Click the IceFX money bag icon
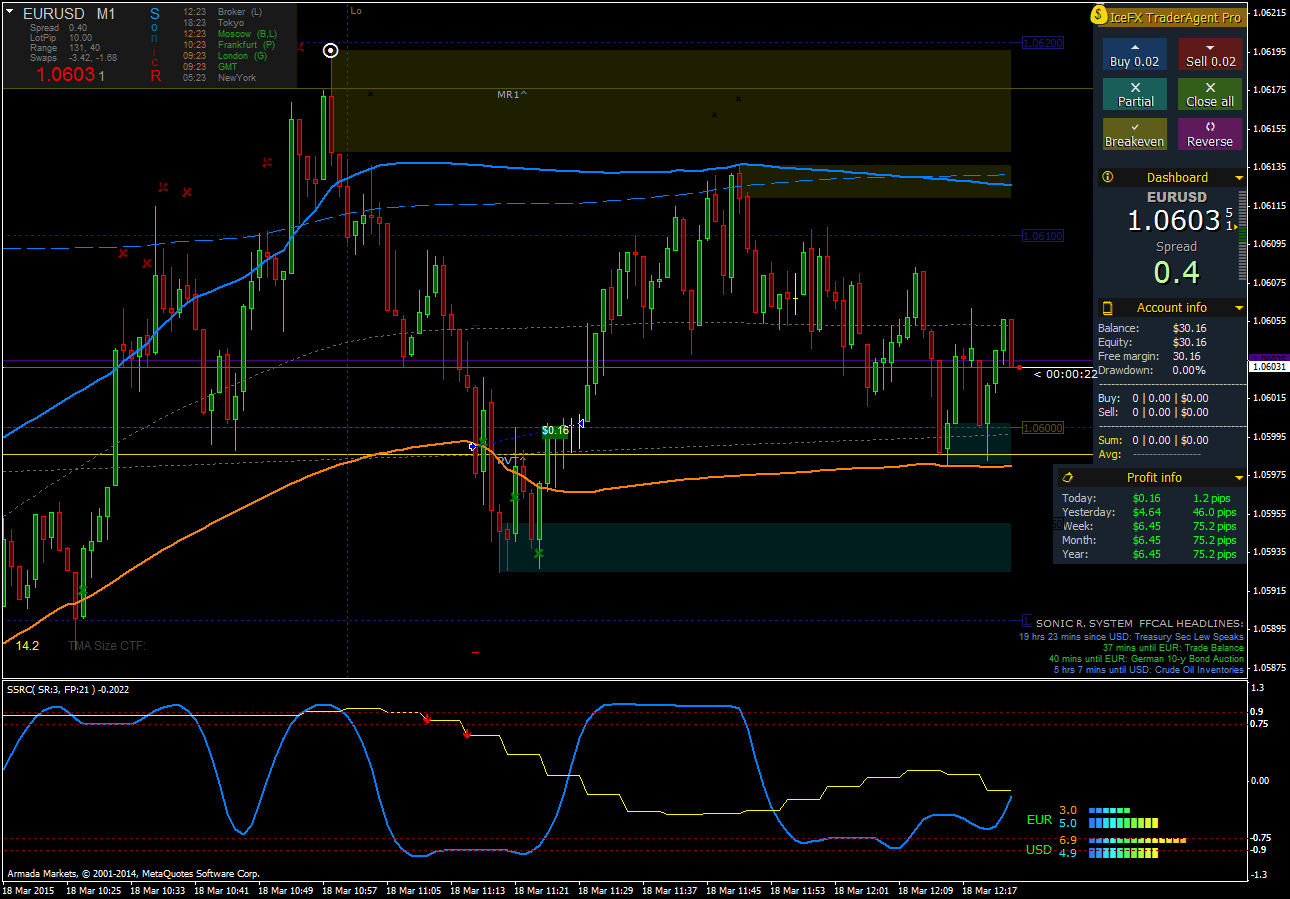Viewport: 1290px width, 899px height. point(1100,16)
